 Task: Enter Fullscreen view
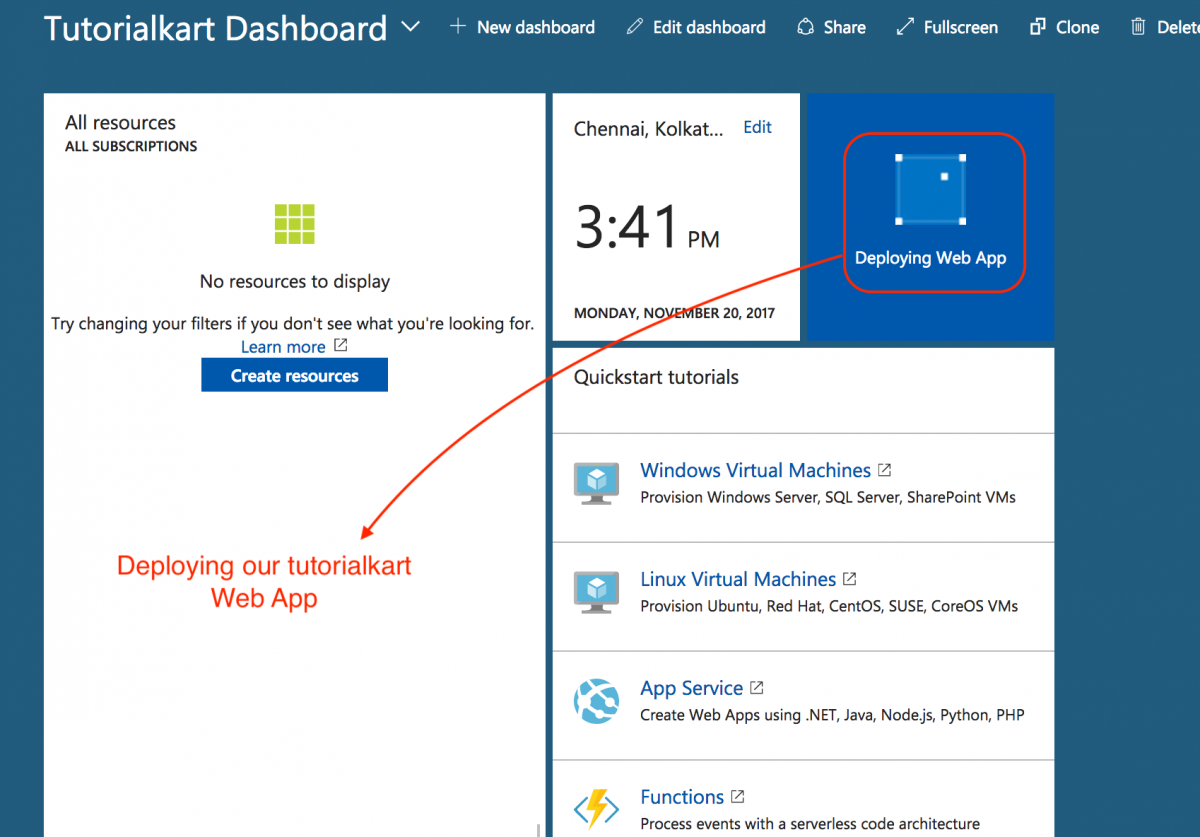click(947, 27)
